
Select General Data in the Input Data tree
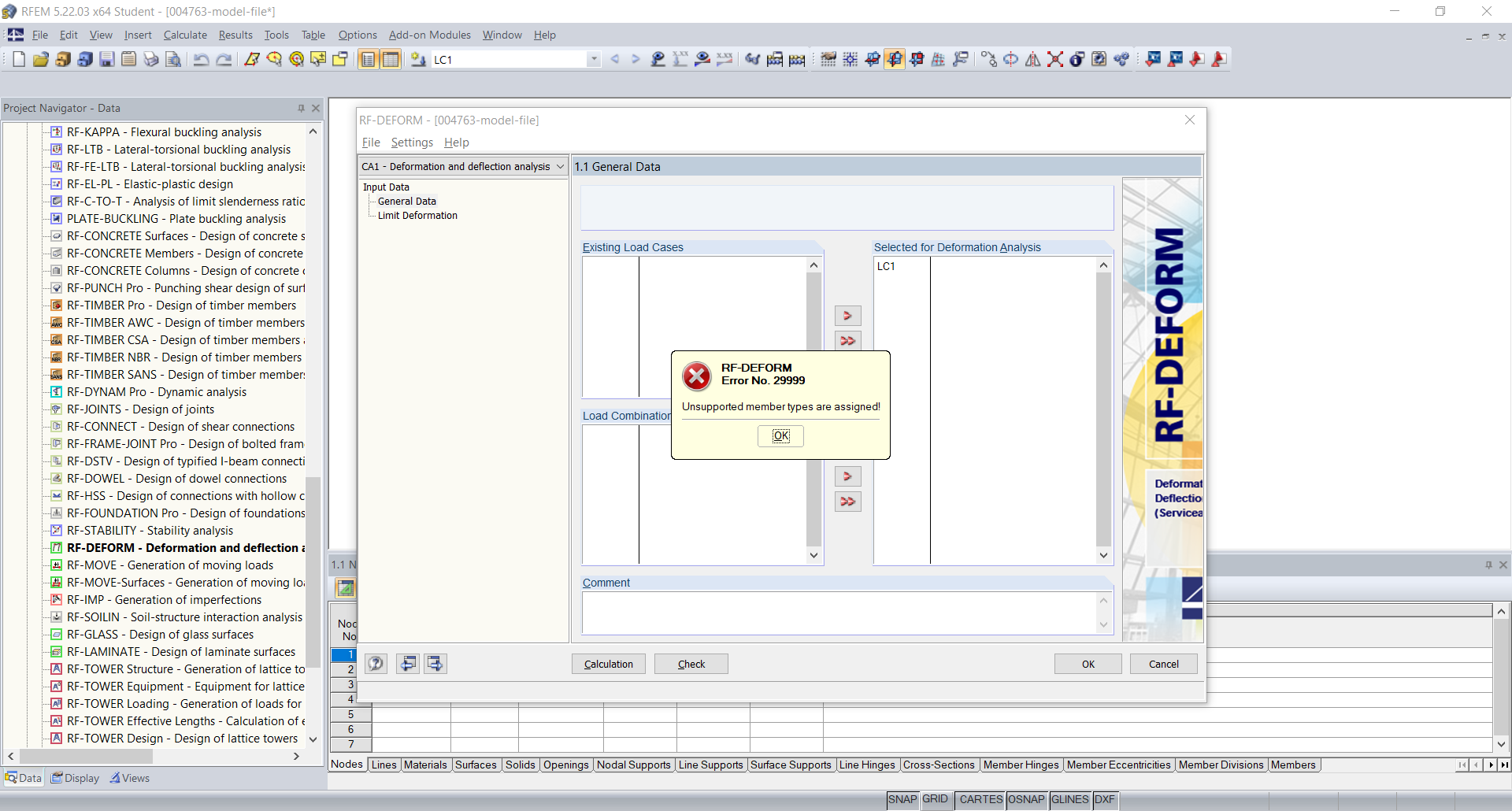[x=407, y=202]
